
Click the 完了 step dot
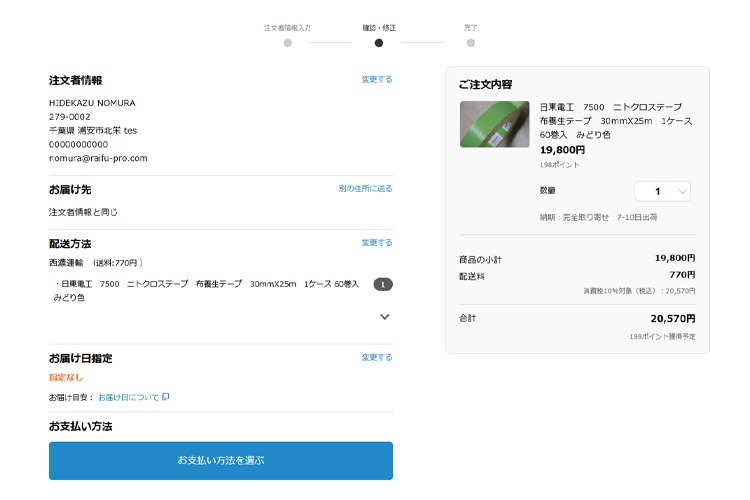(x=471, y=43)
